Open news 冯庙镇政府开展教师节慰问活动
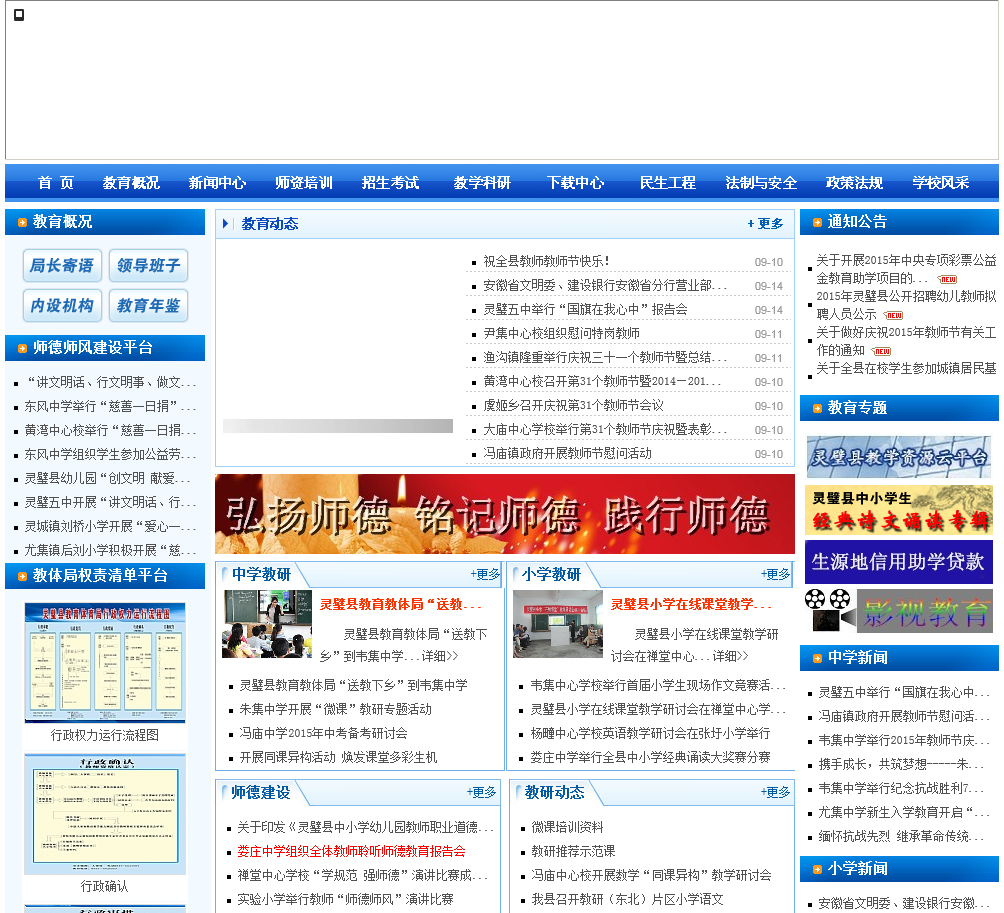 (x=567, y=453)
